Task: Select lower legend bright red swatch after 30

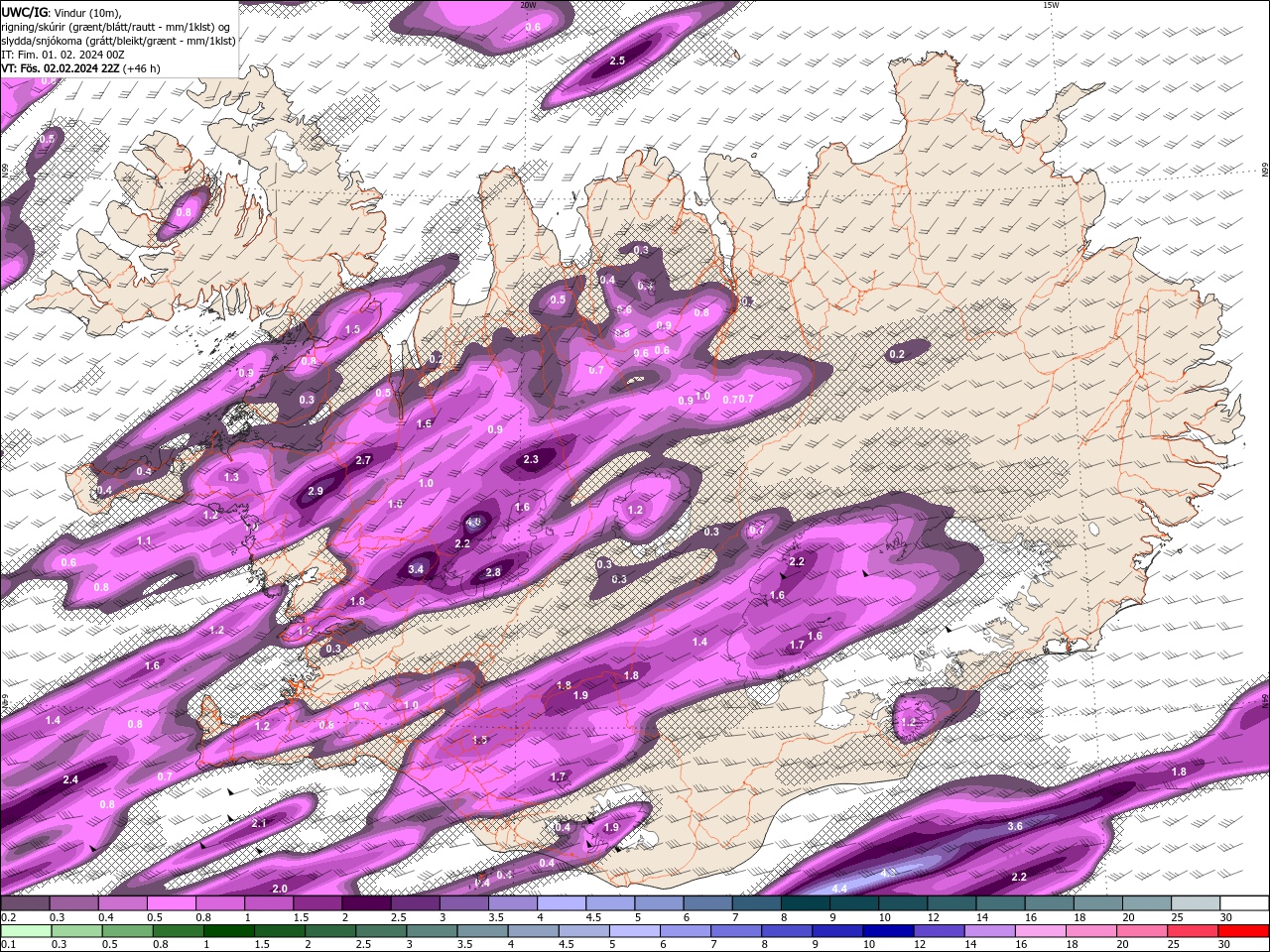Action: (1243, 931)
